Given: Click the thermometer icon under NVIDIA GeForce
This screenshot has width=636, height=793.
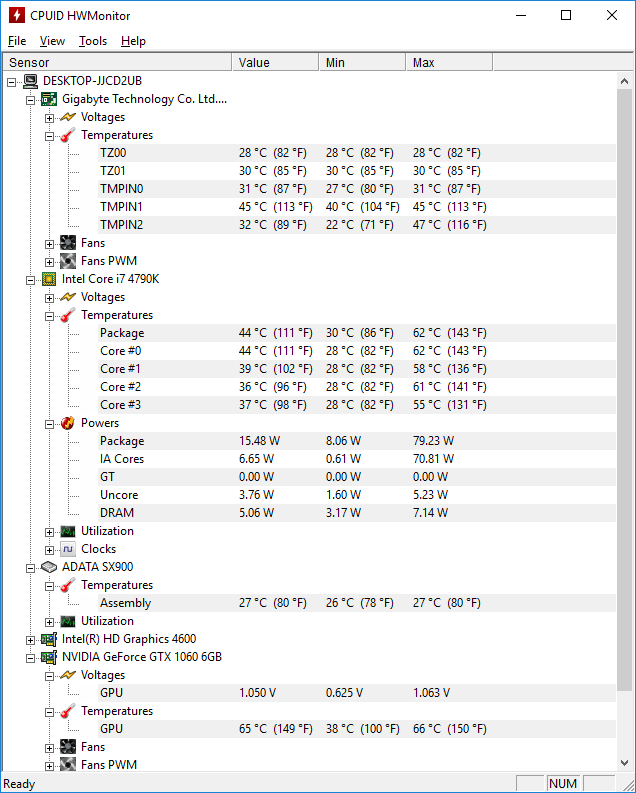Looking at the screenshot, I should 68,711.
